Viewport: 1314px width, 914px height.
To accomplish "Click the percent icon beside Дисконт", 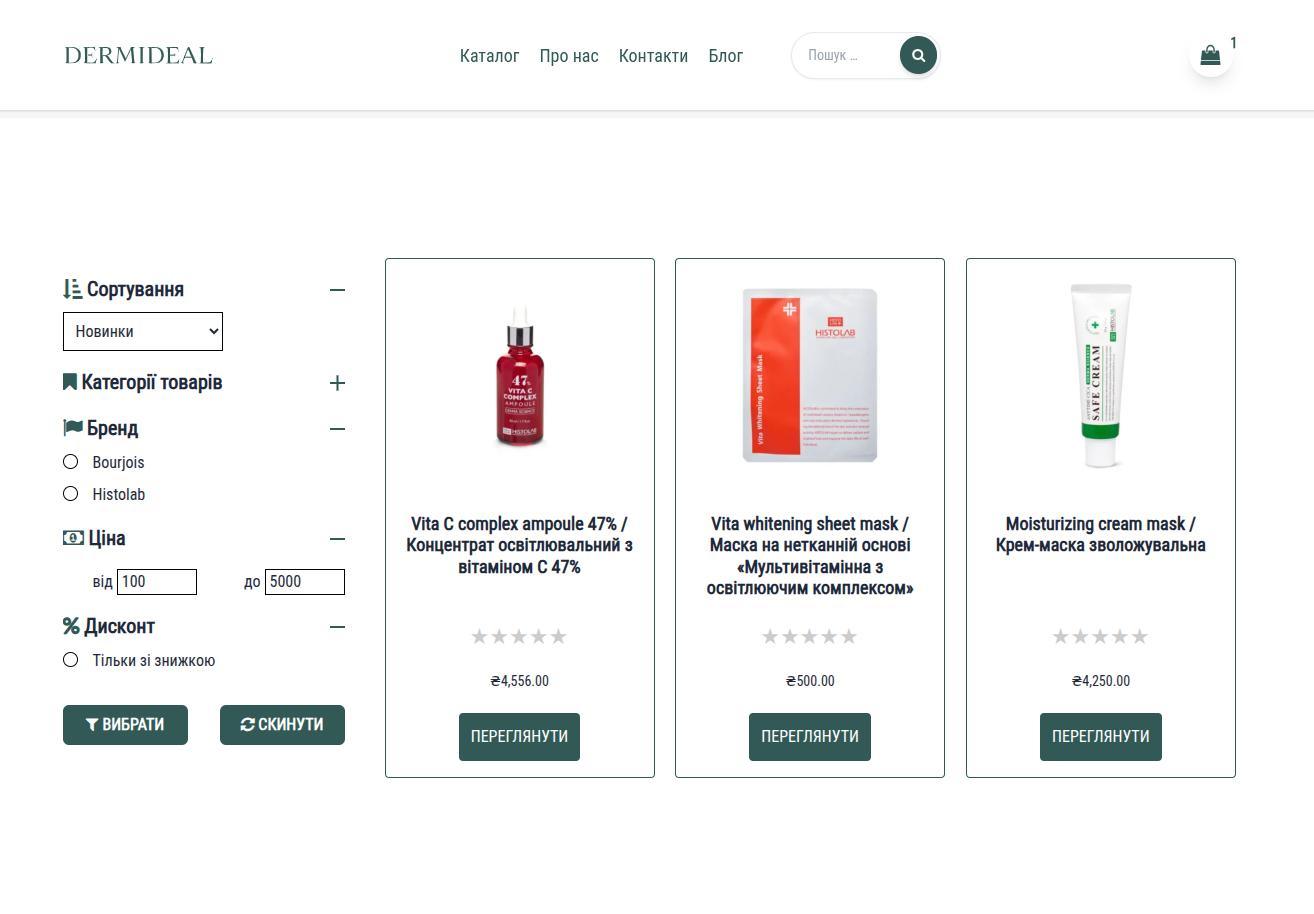I will [x=69, y=625].
